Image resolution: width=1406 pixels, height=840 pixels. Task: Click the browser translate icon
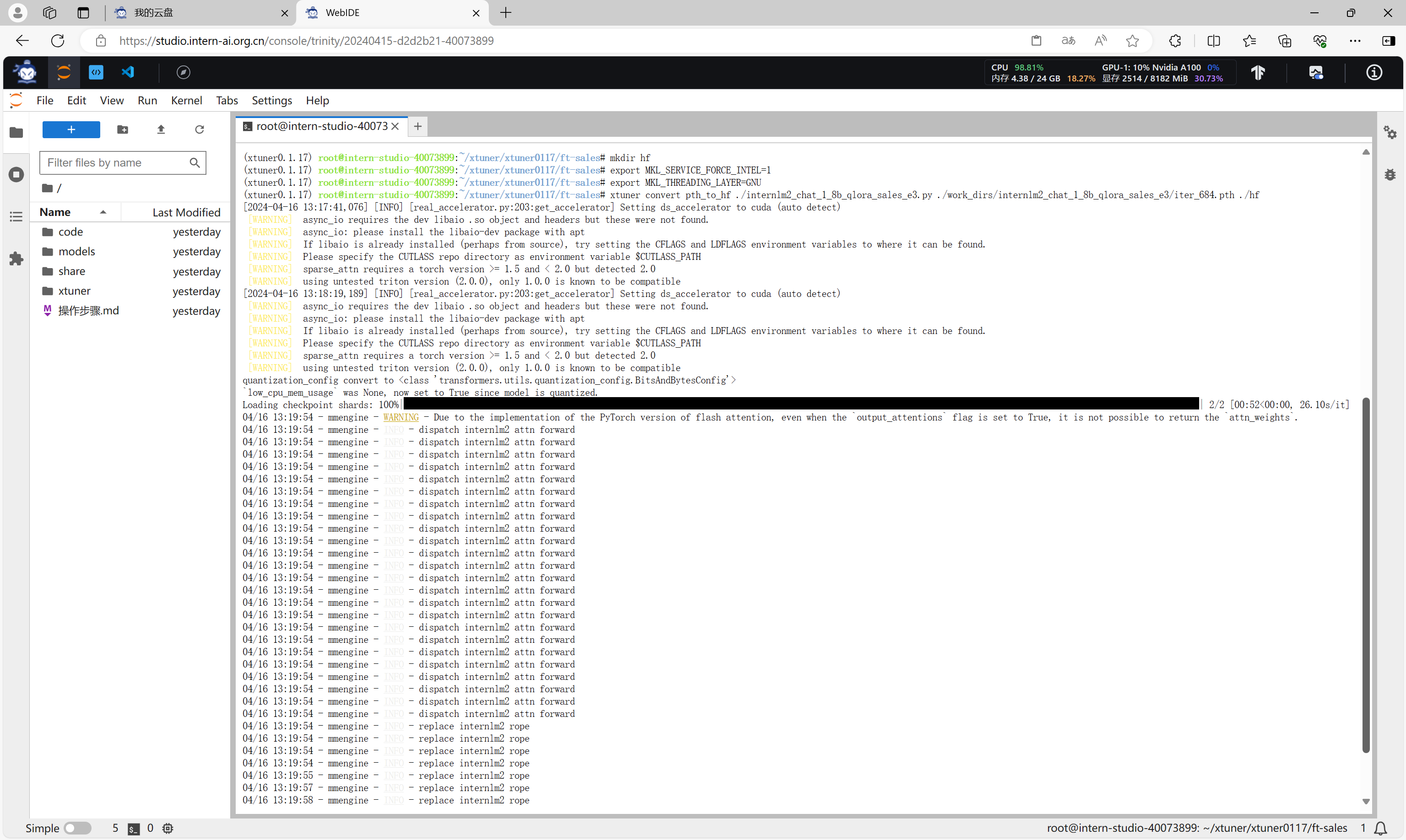1069,41
